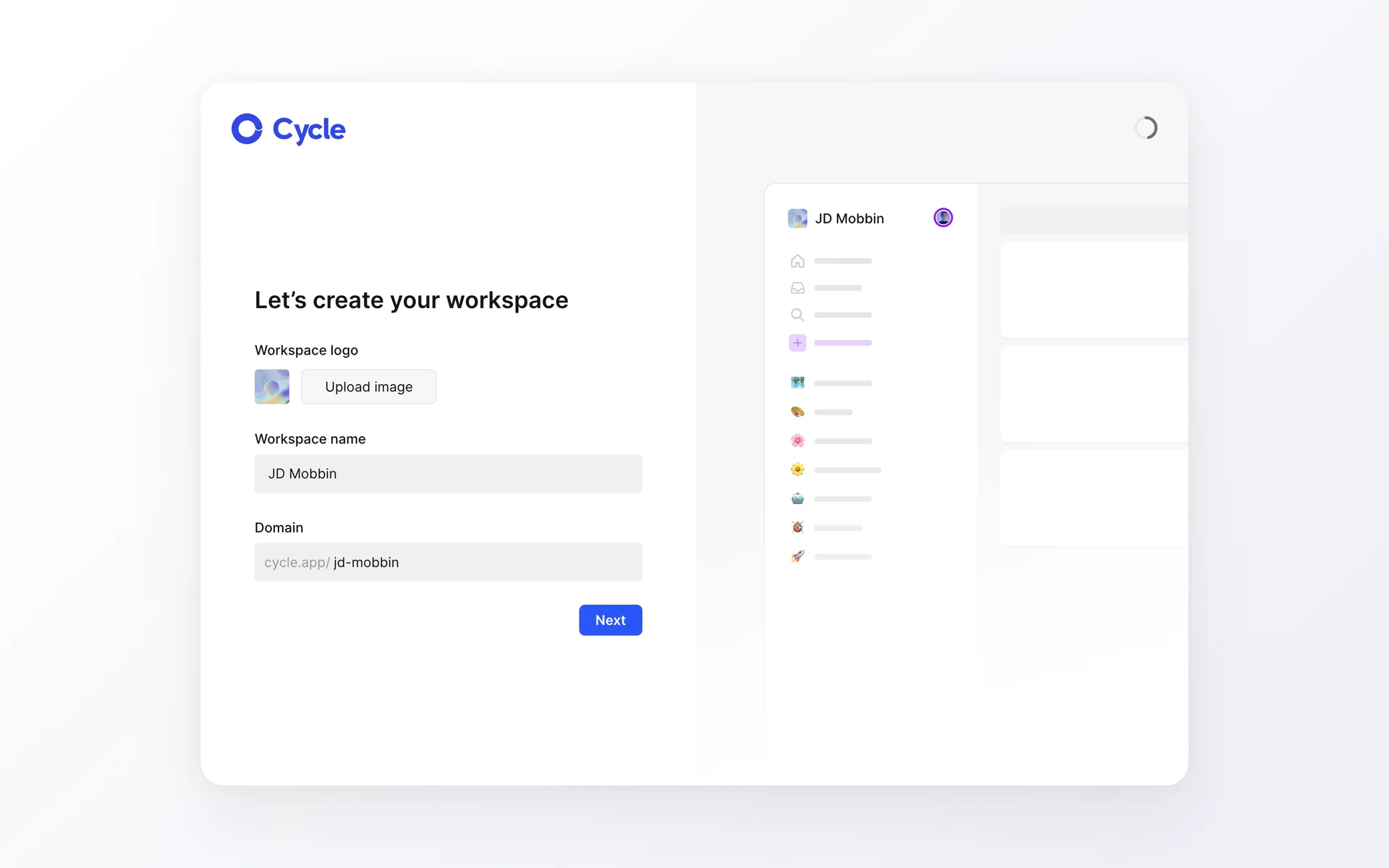
Task: Focus the Workspace name input field
Action: (x=448, y=474)
